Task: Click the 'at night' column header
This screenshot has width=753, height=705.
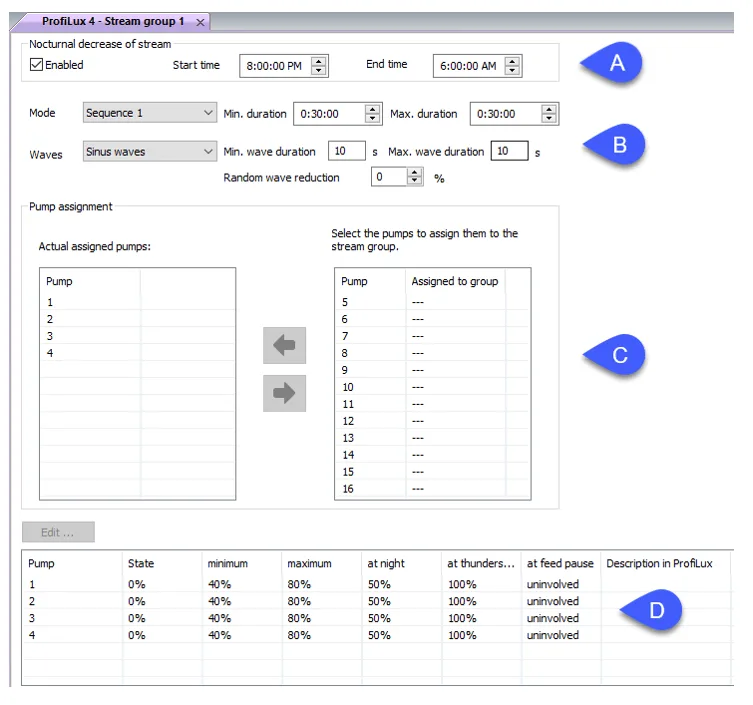Action: click(x=386, y=563)
